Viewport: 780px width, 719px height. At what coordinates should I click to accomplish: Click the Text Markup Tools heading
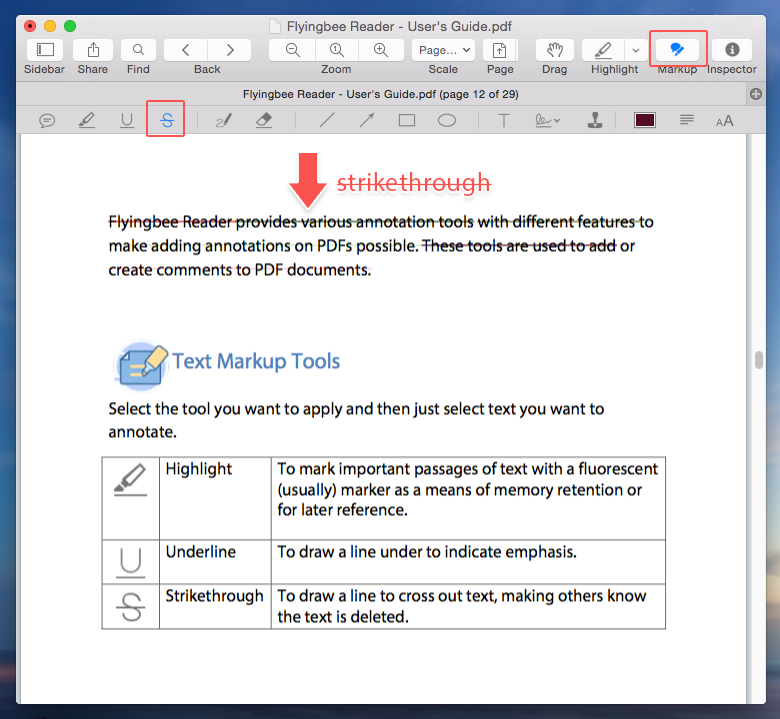coord(256,361)
